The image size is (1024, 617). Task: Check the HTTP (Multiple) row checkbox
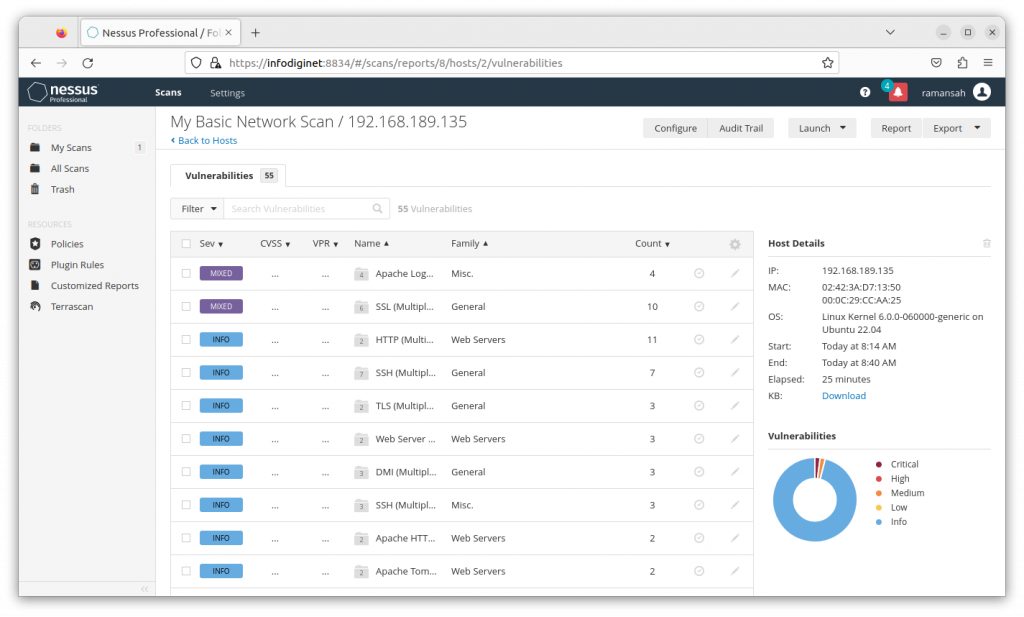(x=186, y=340)
